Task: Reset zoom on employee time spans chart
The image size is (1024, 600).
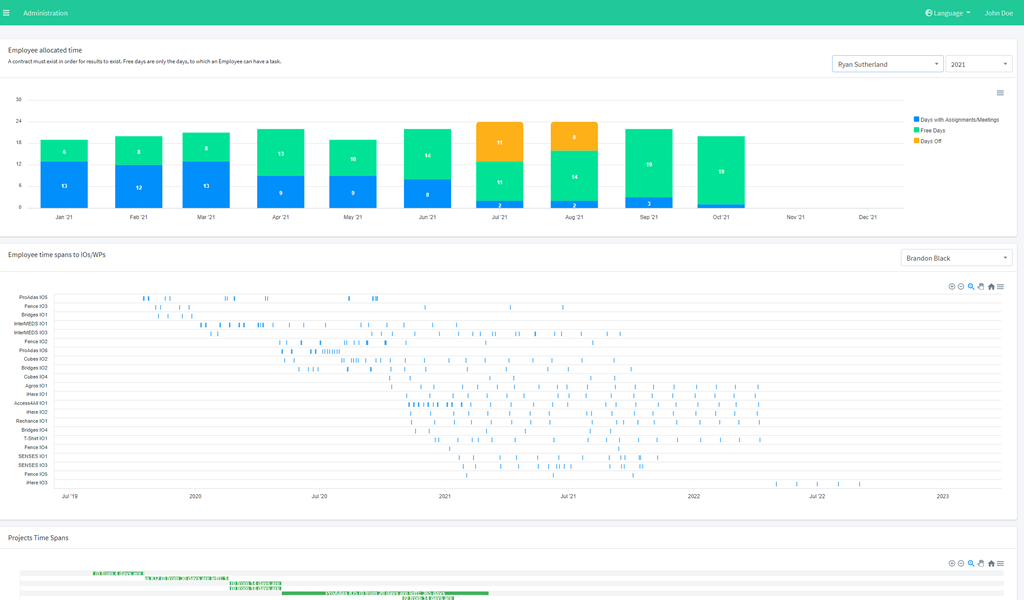Action: 991,287
